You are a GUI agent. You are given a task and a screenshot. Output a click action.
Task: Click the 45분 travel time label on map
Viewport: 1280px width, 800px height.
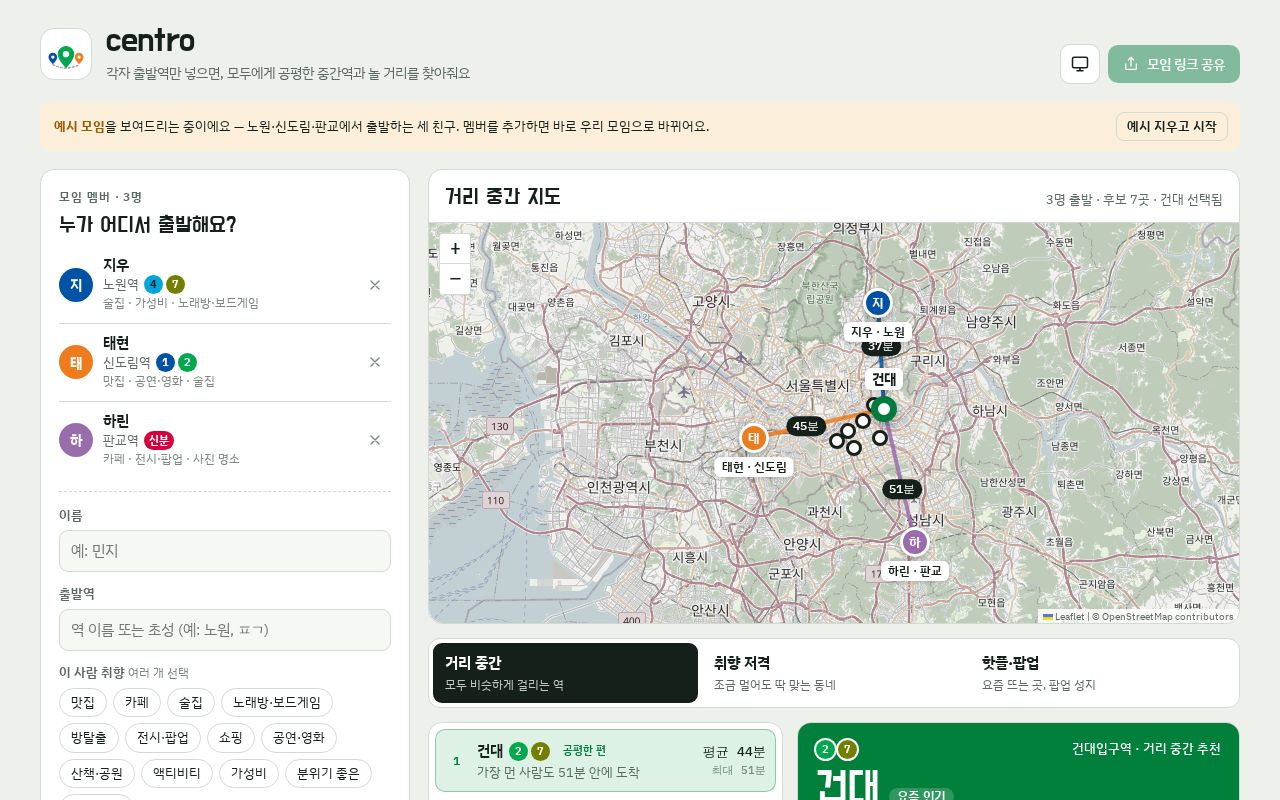coord(805,426)
